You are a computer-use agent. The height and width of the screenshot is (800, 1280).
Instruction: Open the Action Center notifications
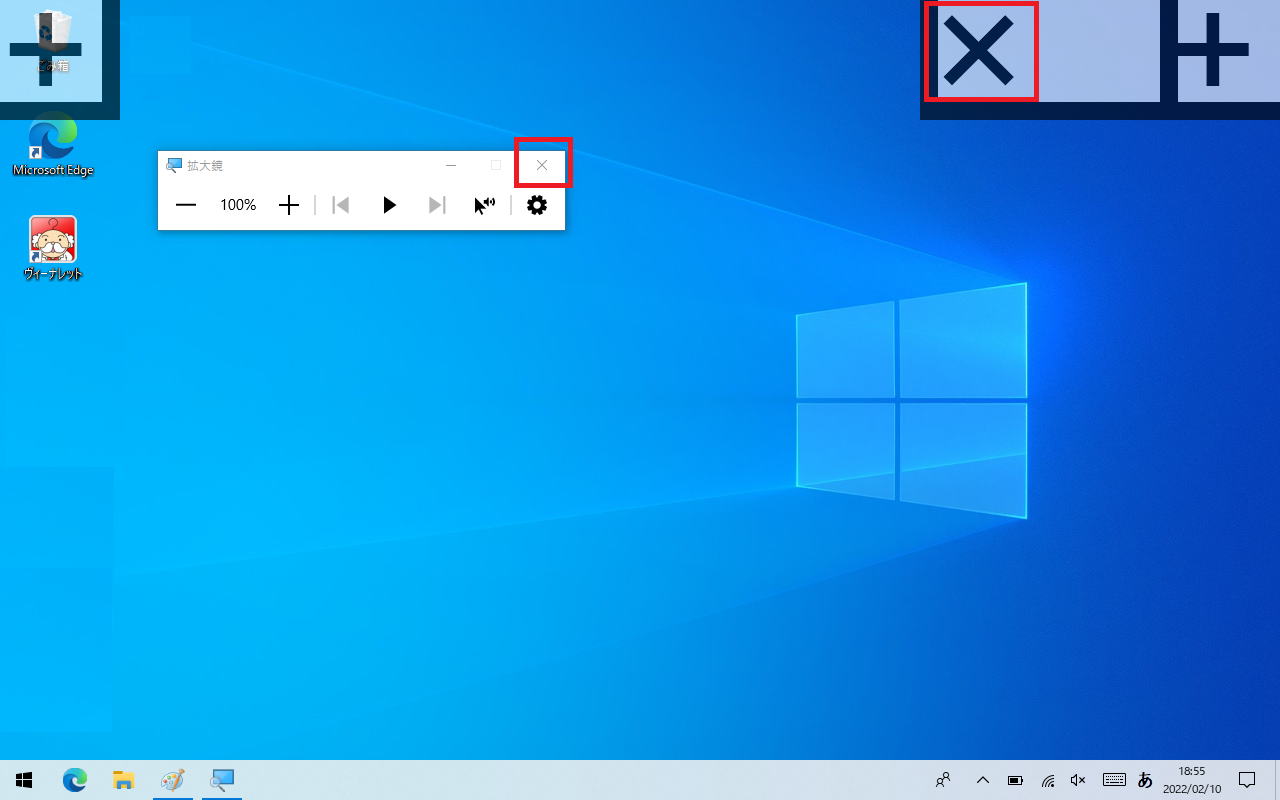click(1247, 780)
